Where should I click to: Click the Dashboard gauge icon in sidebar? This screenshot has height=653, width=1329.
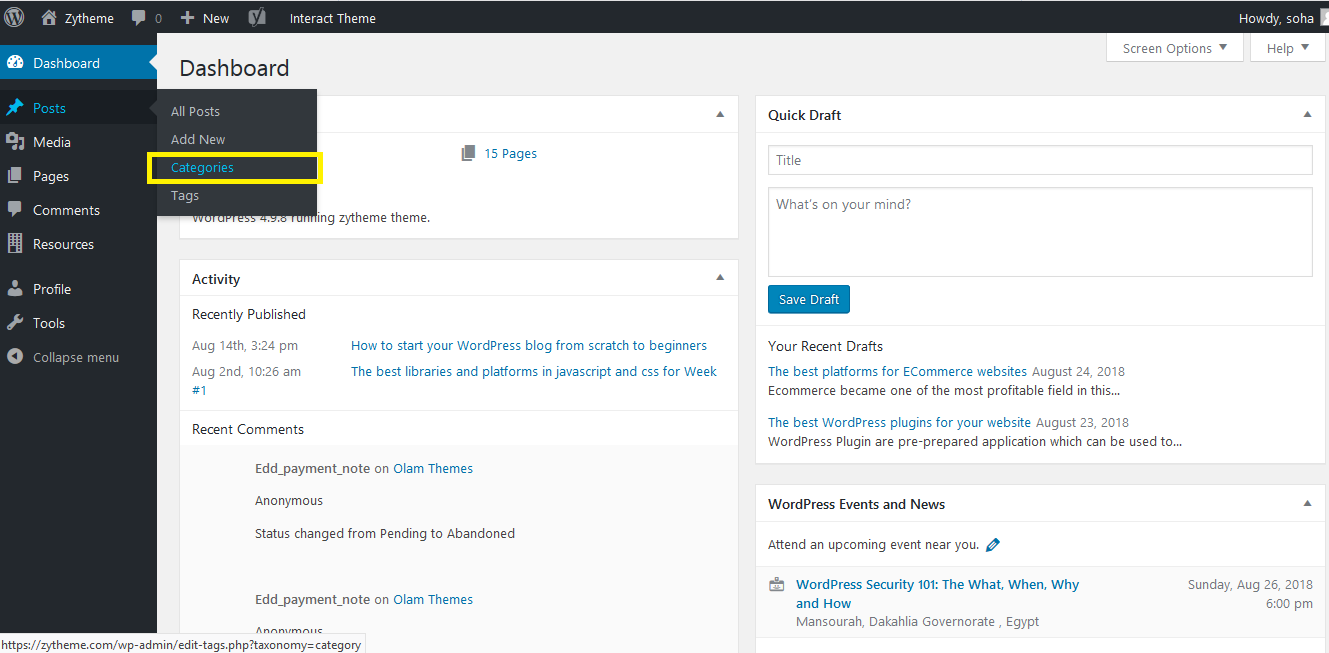pos(15,63)
